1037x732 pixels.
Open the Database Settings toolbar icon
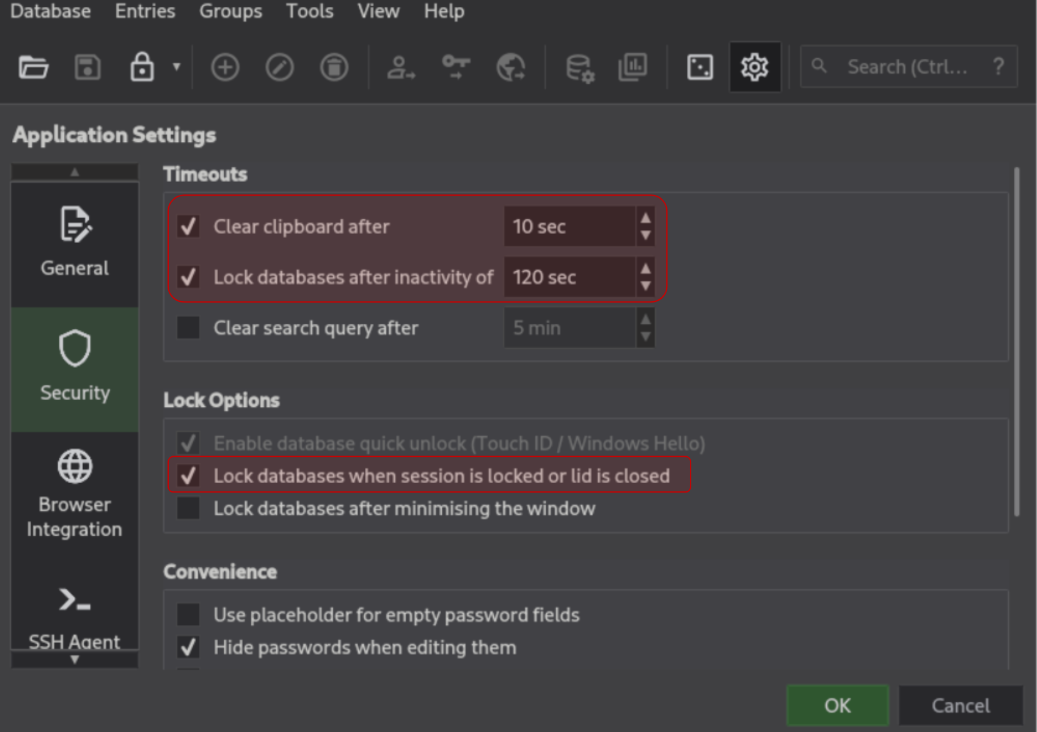click(579, 68)
